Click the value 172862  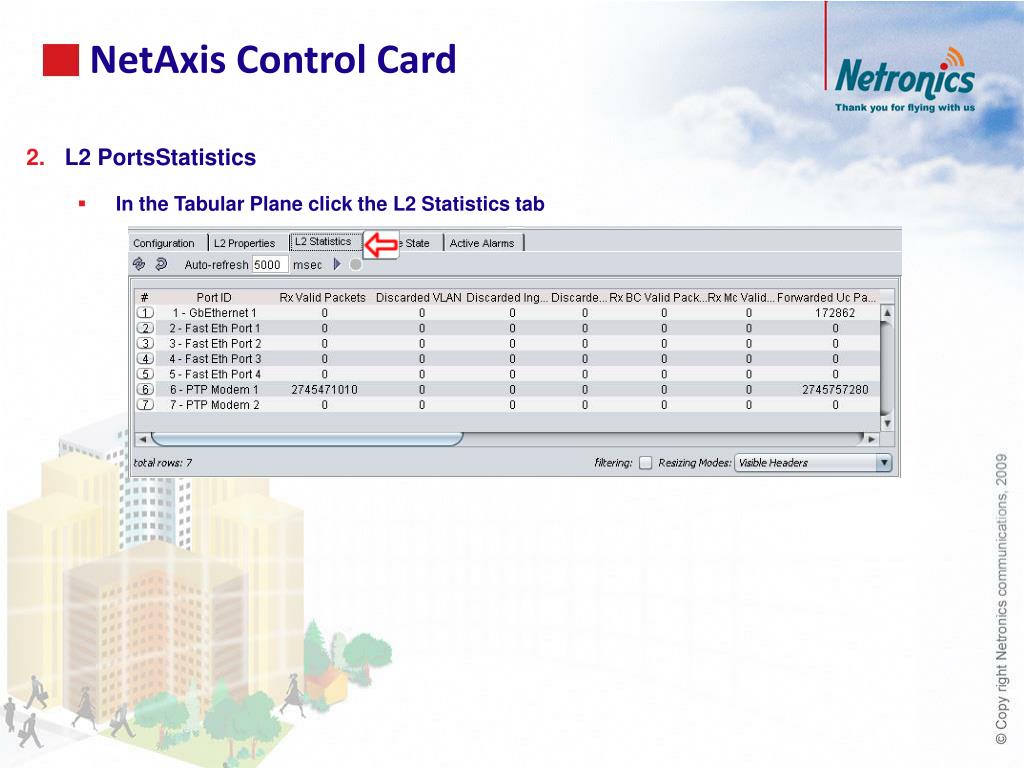click(835, 313)
